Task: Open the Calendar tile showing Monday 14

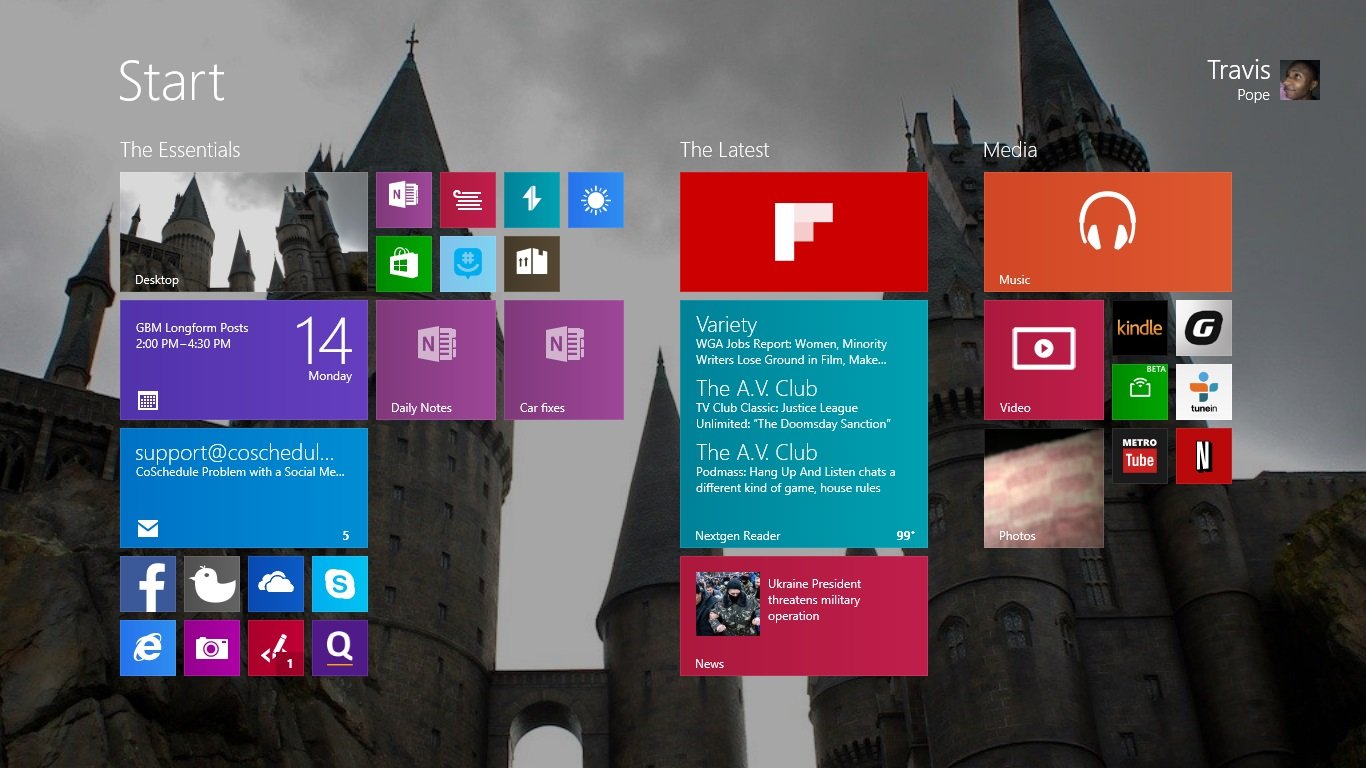Action: (244, 360)
